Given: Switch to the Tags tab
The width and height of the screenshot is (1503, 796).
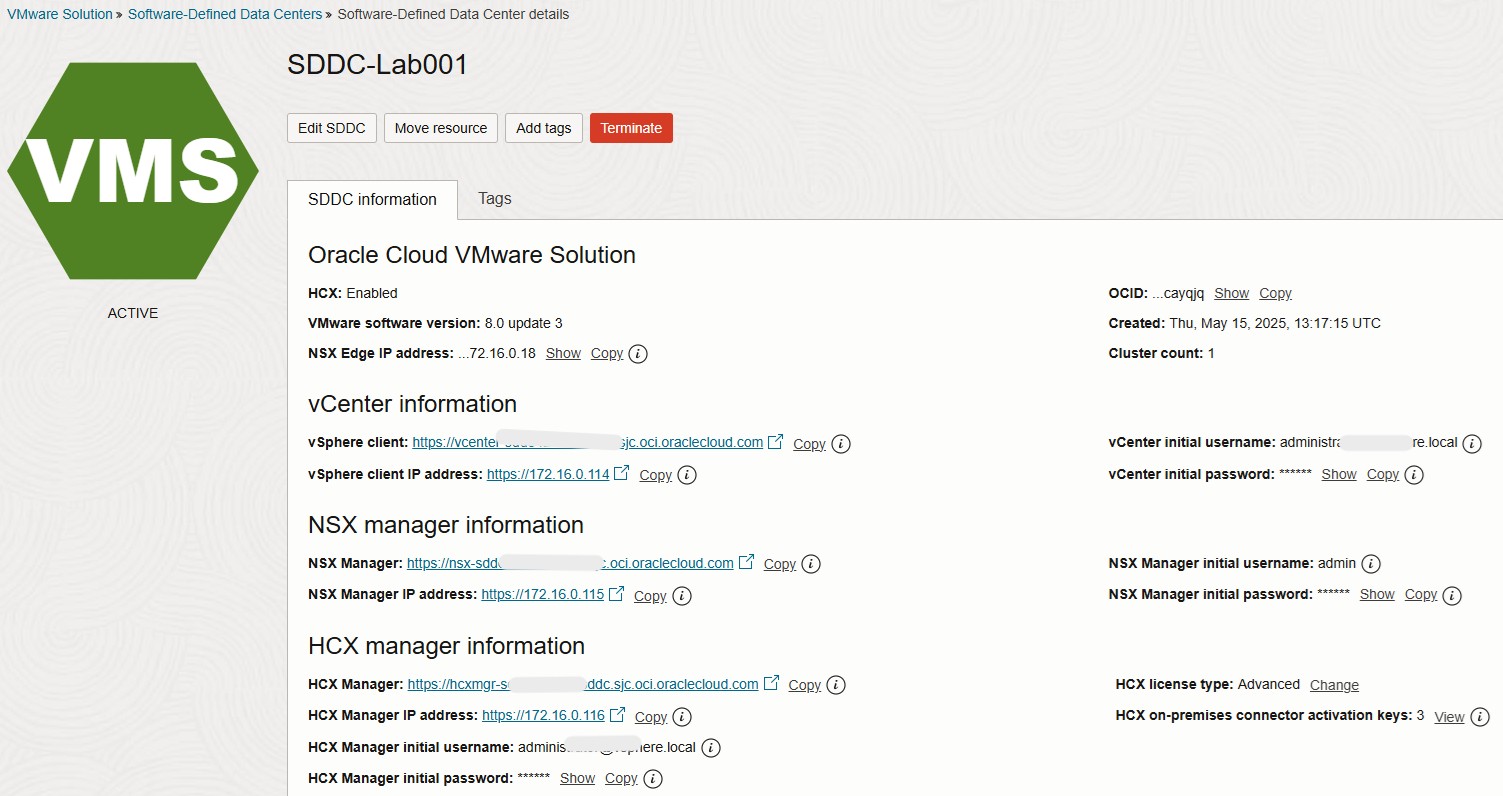Looking at the screenshot, I should click(495, 198).
